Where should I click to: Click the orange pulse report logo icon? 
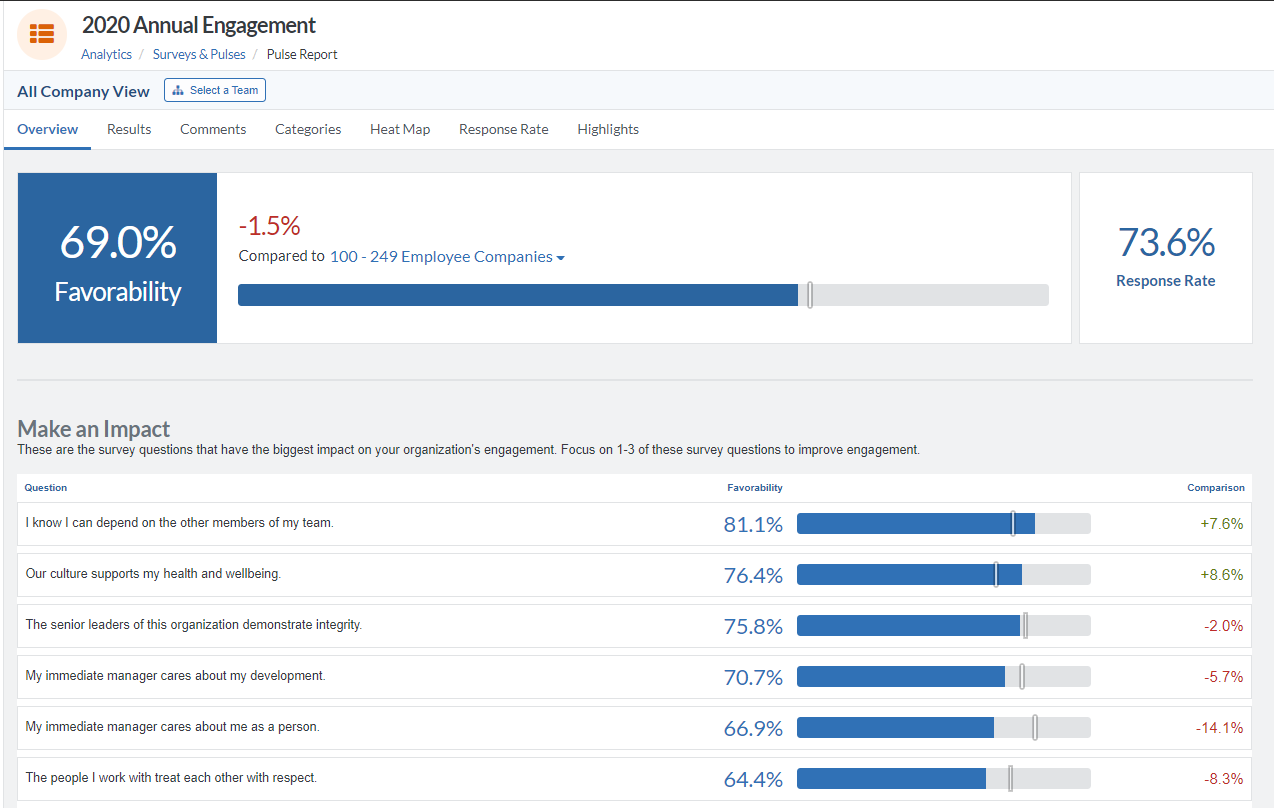pyautogui.click(x=41, y=34)
